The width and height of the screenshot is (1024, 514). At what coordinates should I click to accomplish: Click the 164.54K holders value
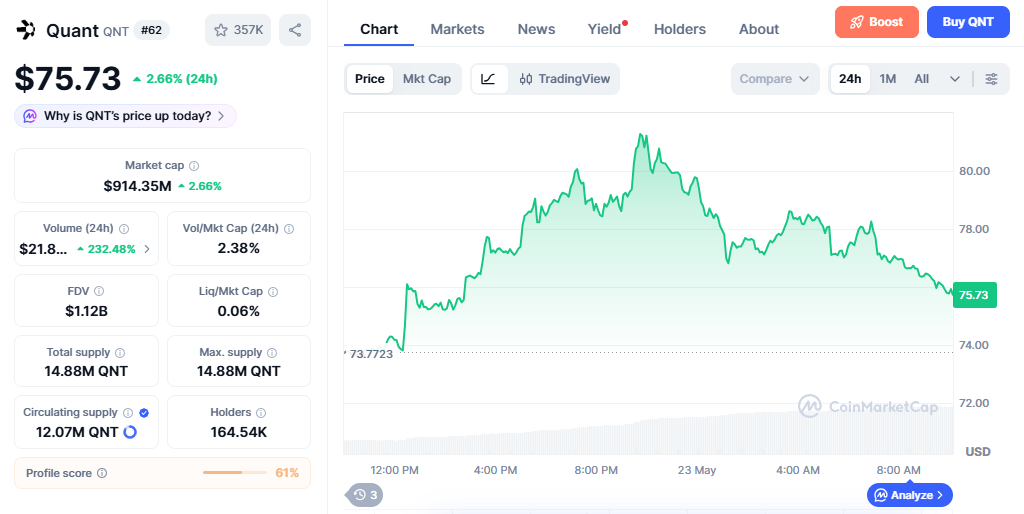pos(238,432)
